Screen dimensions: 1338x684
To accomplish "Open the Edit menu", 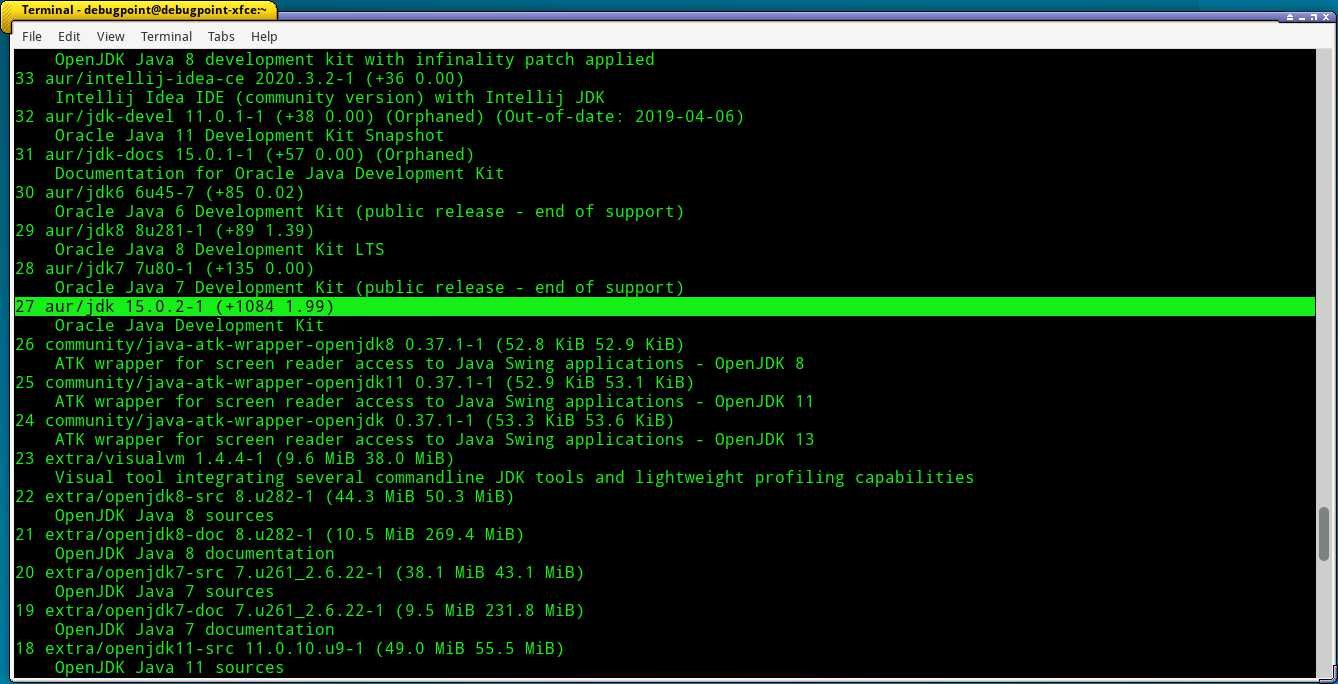I will [68, 36].
